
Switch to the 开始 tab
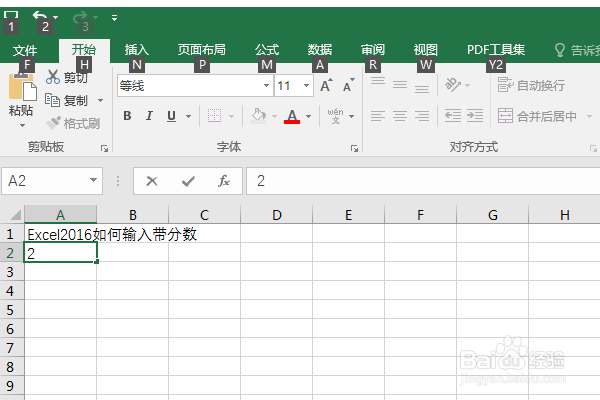pyautogui.click(x=84, y=49)
